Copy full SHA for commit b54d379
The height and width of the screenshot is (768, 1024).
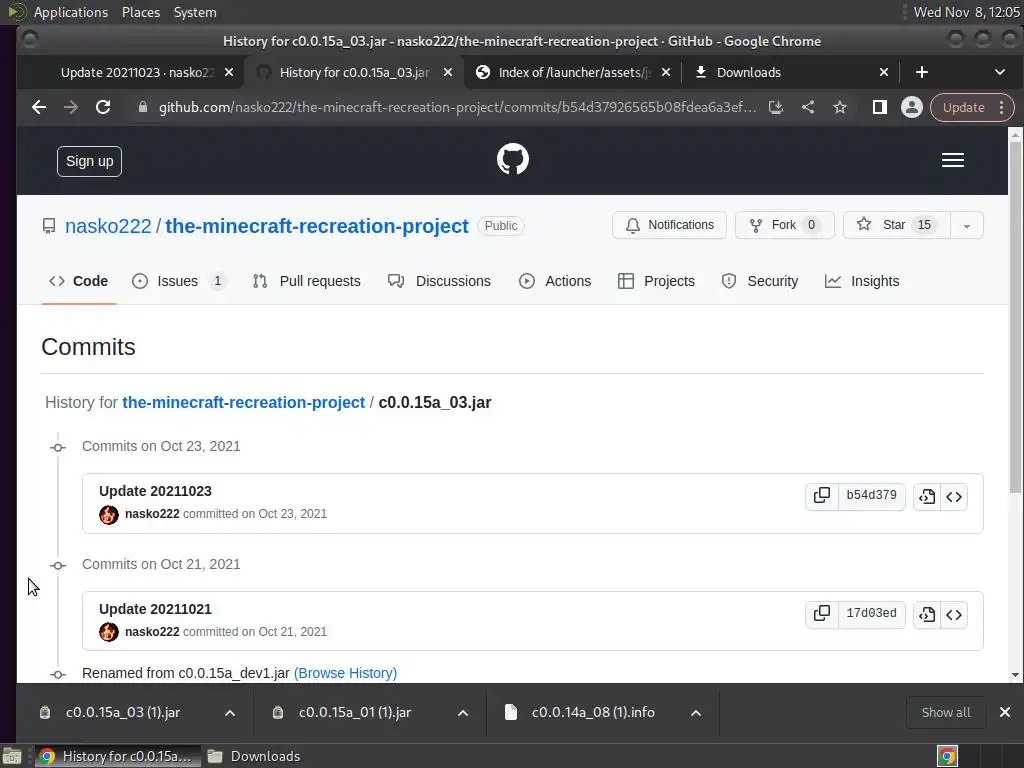point(822,496)
